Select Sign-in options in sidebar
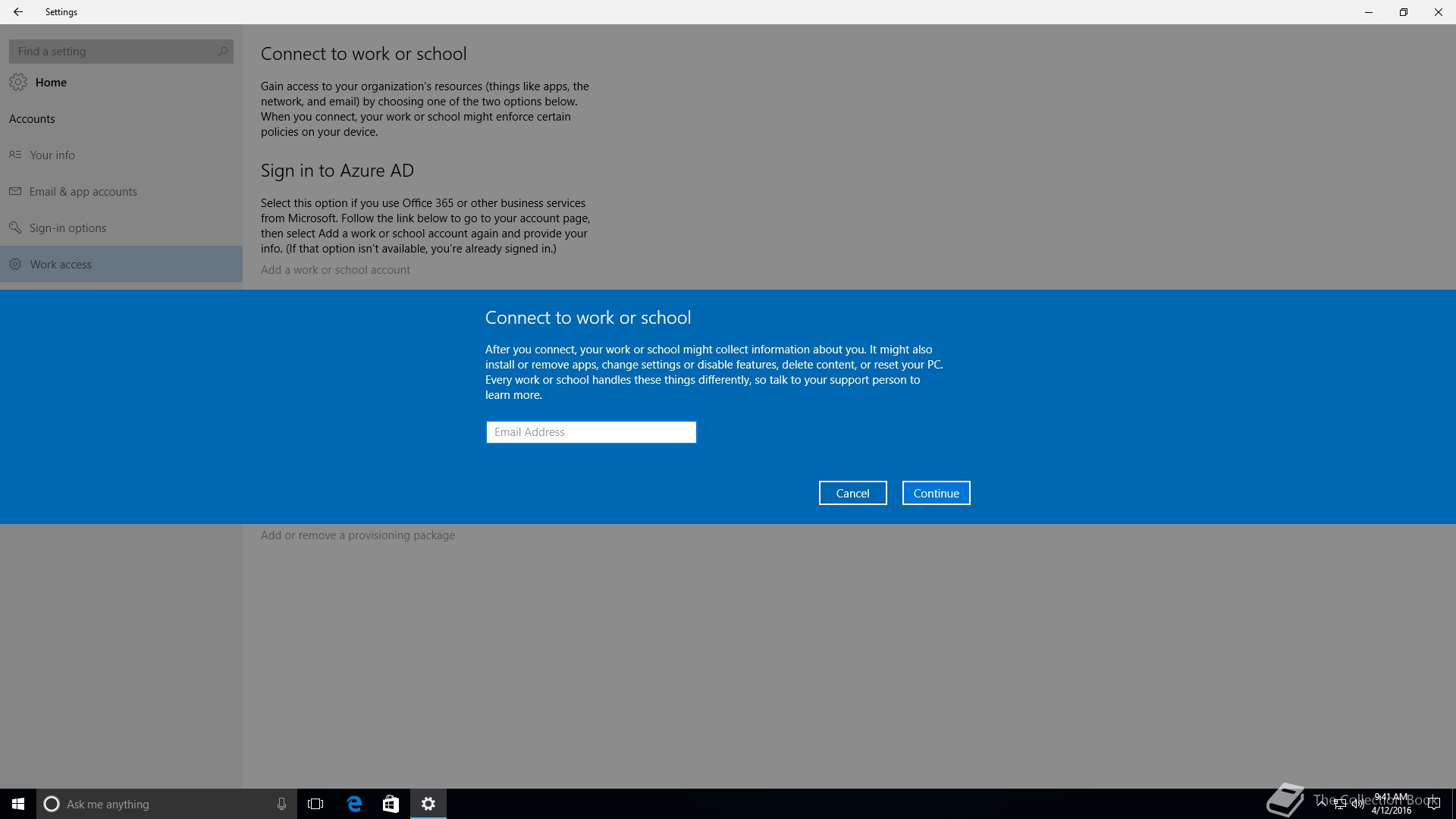Viewport: 1456px width, 819px height. pyautogui.click(x=67, y=228)
